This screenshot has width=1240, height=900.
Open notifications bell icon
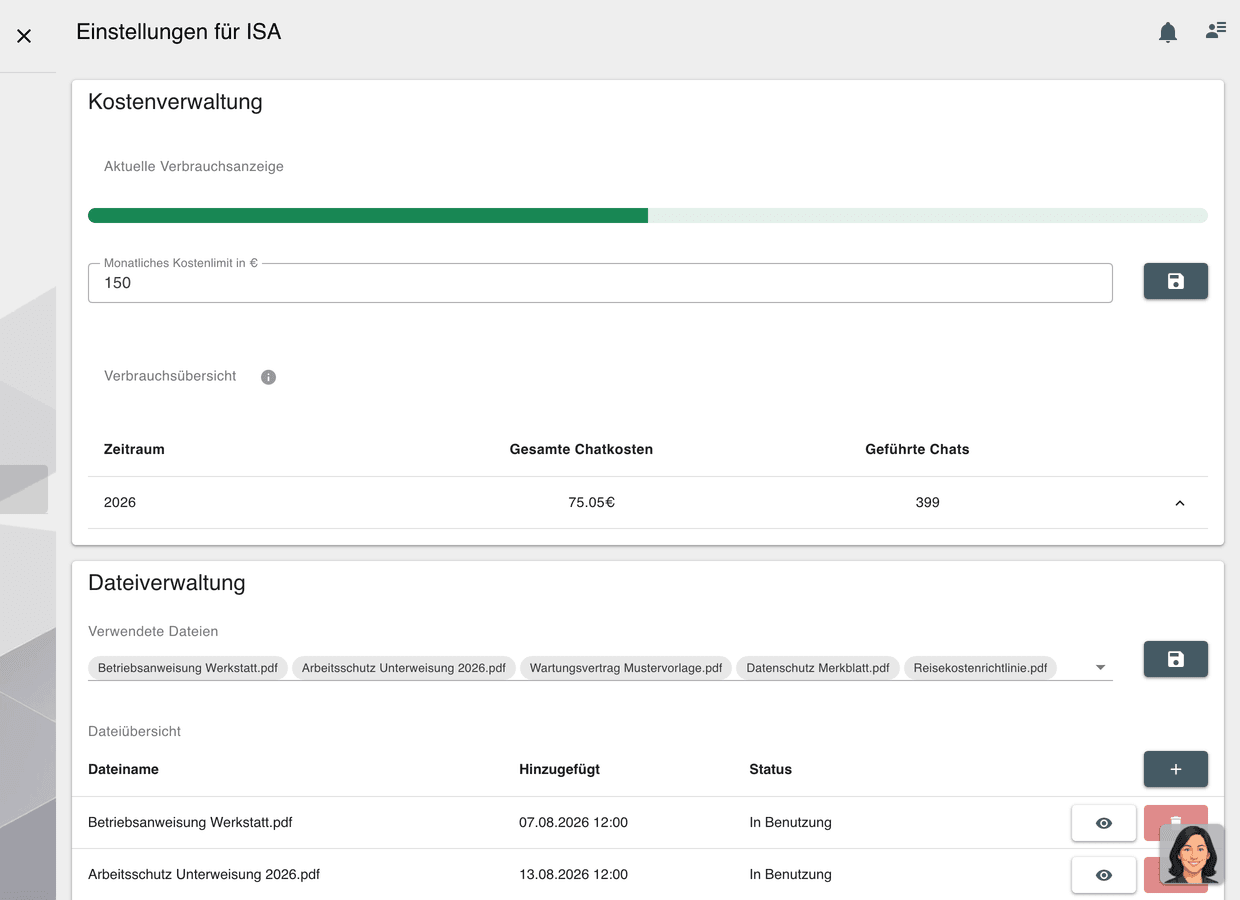click(x=1168, y=32)
